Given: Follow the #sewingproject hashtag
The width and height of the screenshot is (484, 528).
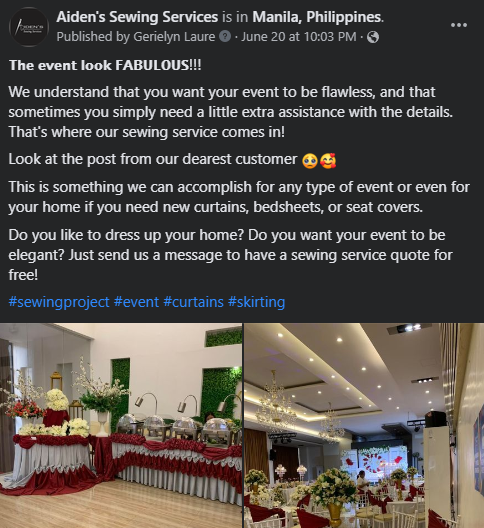Looking at the screenshot, I should pyautogui.click(x=59, y=302).
